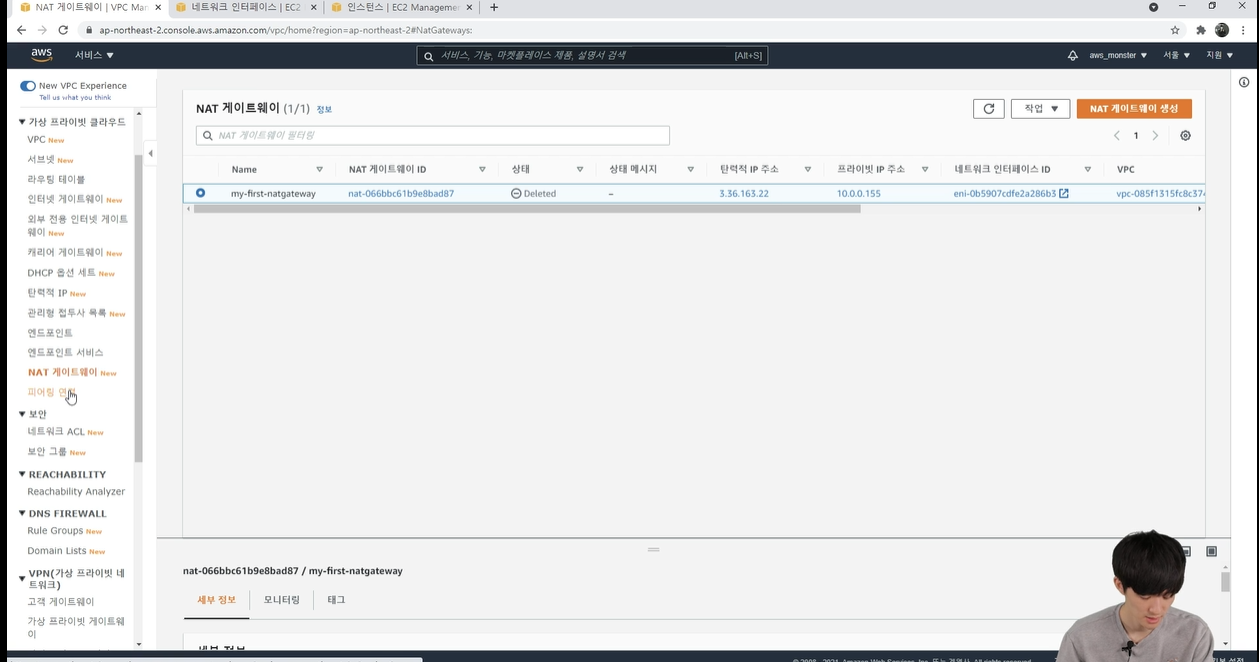This screenshot has height=662, width=1259.
Task: Open eni-0b5907cdfe2a286b3 network interface link
Action: click(x=1005, y=194)
